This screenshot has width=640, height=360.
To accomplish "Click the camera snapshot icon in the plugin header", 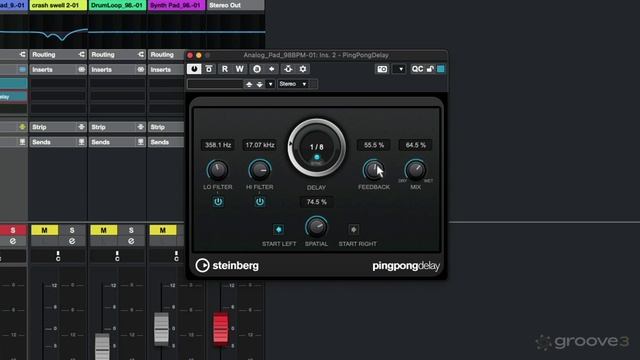I will point(382,69).
